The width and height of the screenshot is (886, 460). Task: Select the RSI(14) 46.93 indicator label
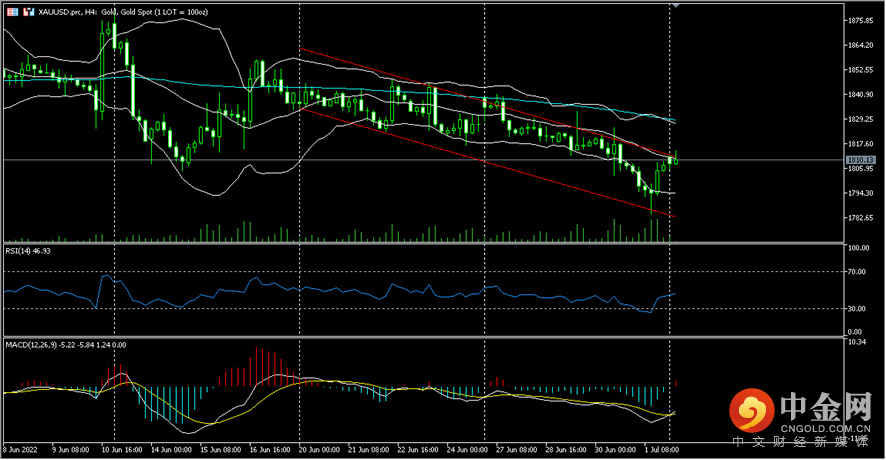pyautogui.click(x=28, y=251)
